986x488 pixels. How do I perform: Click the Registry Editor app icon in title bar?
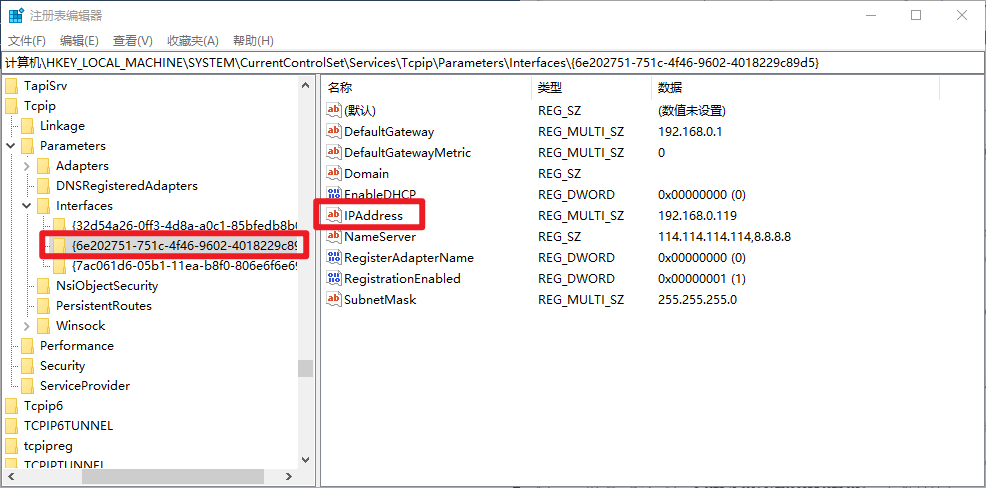pyautogui.click(x=16, y=15)
